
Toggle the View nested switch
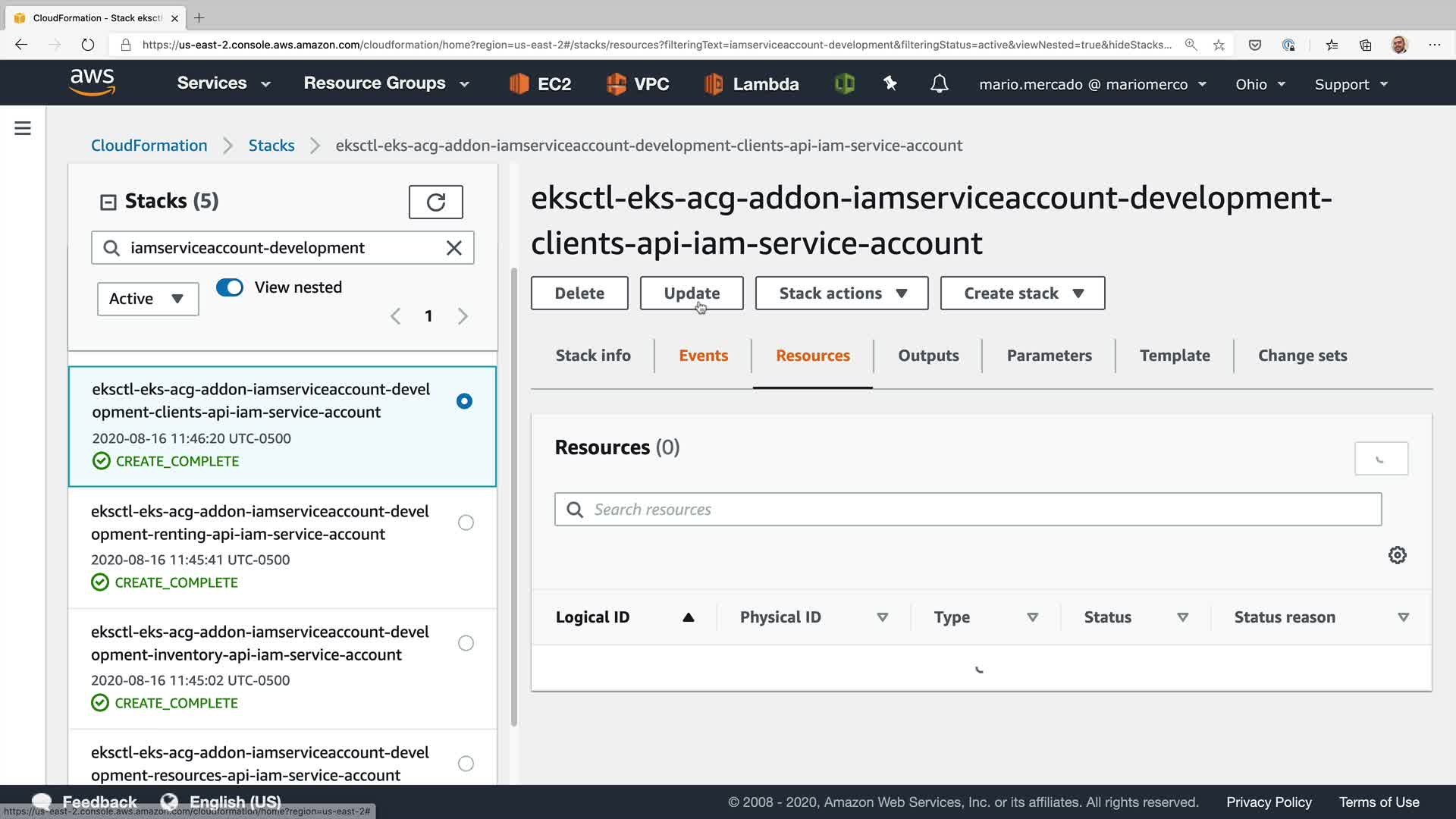(x=230, y=287)
